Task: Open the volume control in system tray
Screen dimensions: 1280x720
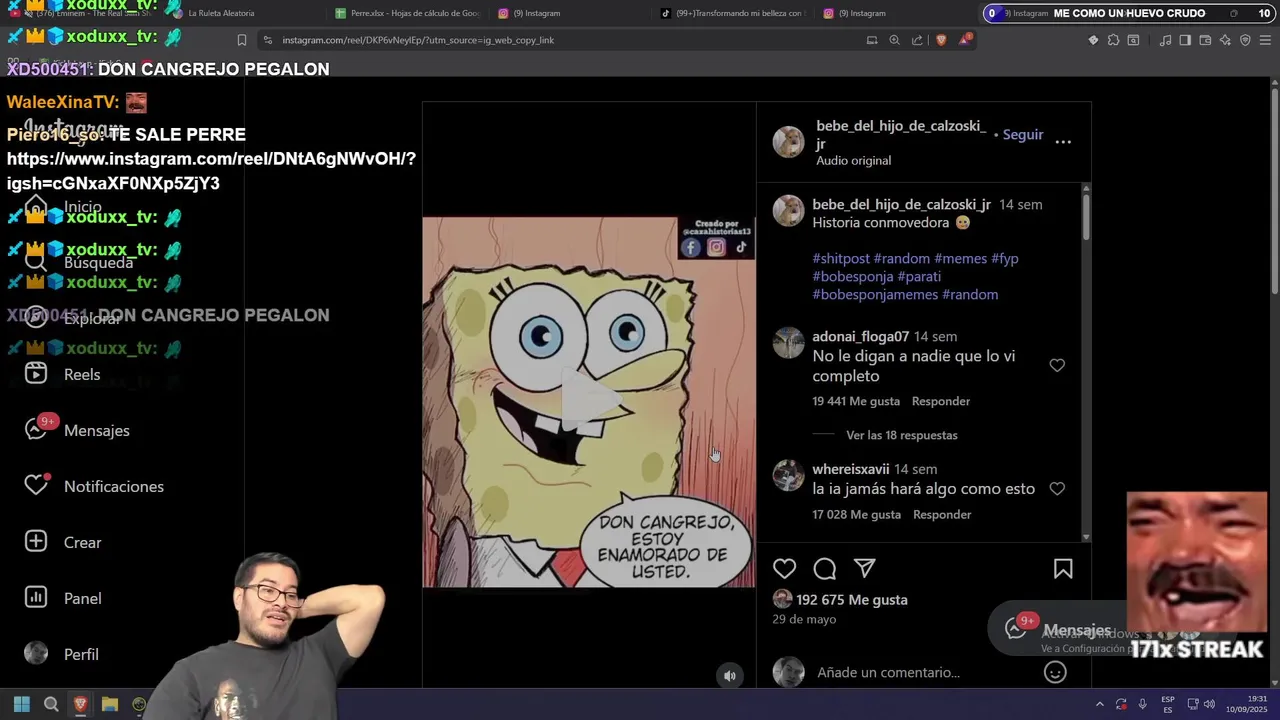Action: 1210,704
